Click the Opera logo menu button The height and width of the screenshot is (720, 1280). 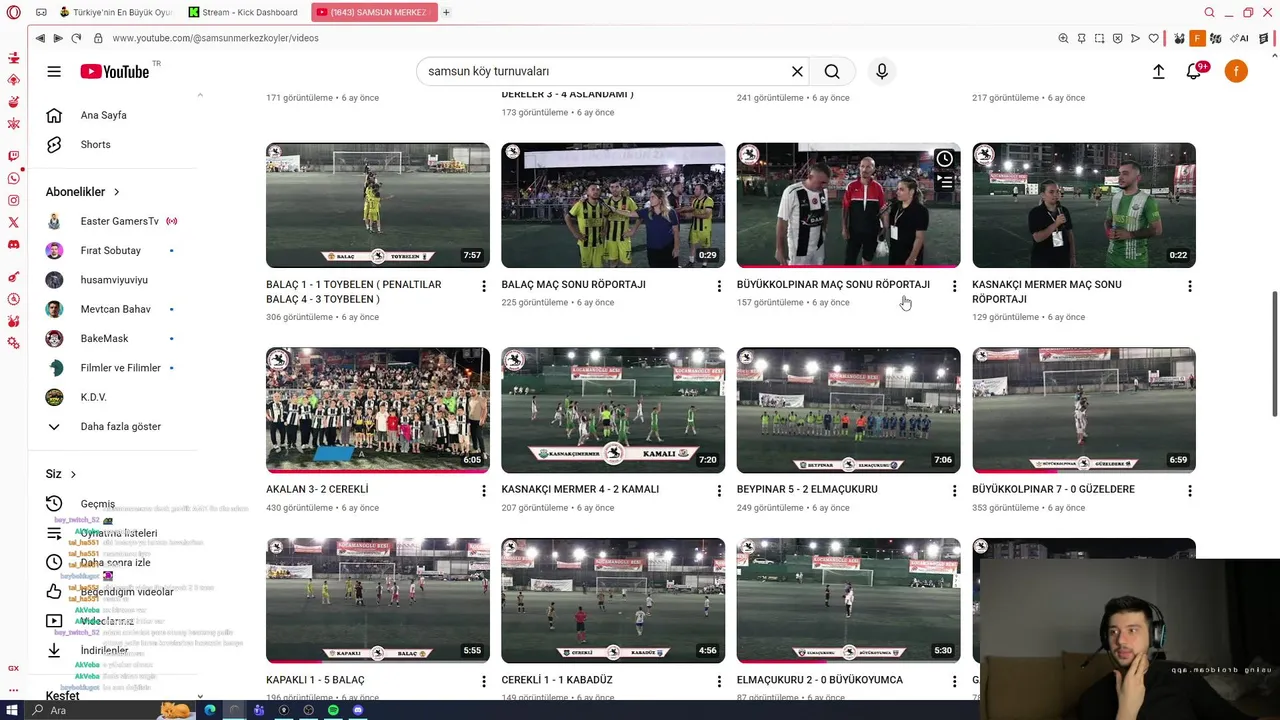tap(13, 12)
